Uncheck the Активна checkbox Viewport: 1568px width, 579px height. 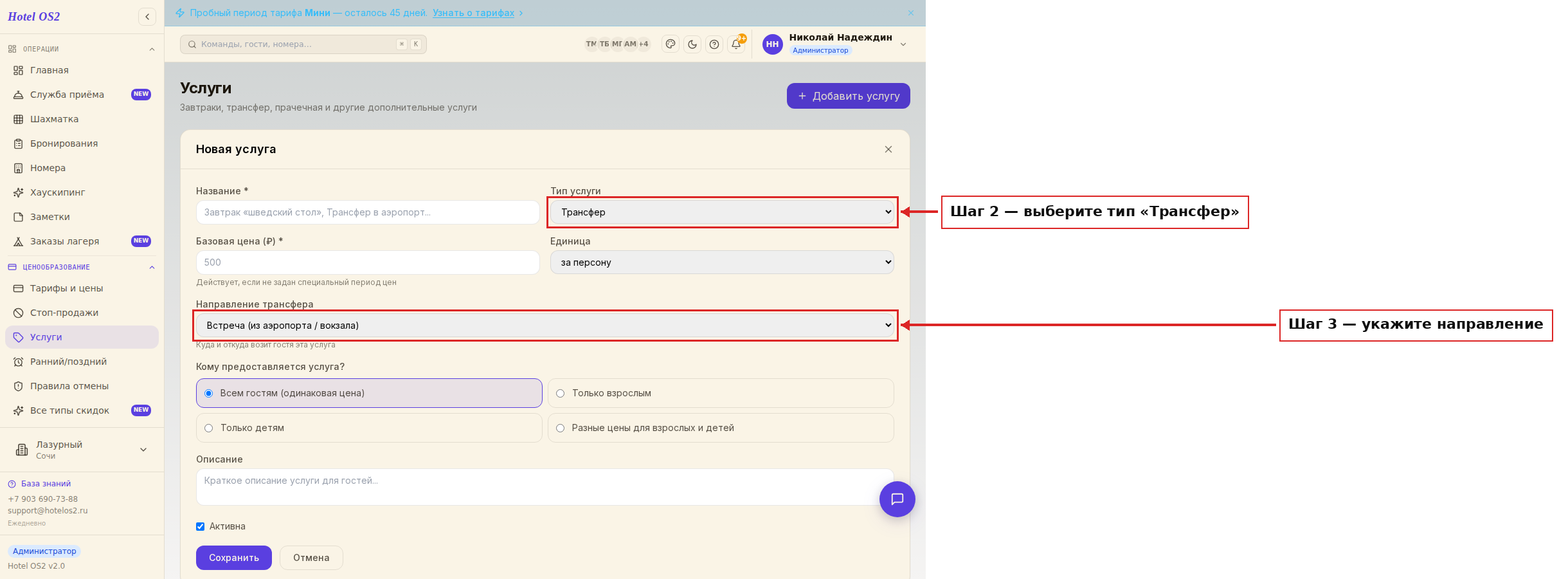point(201,526)
